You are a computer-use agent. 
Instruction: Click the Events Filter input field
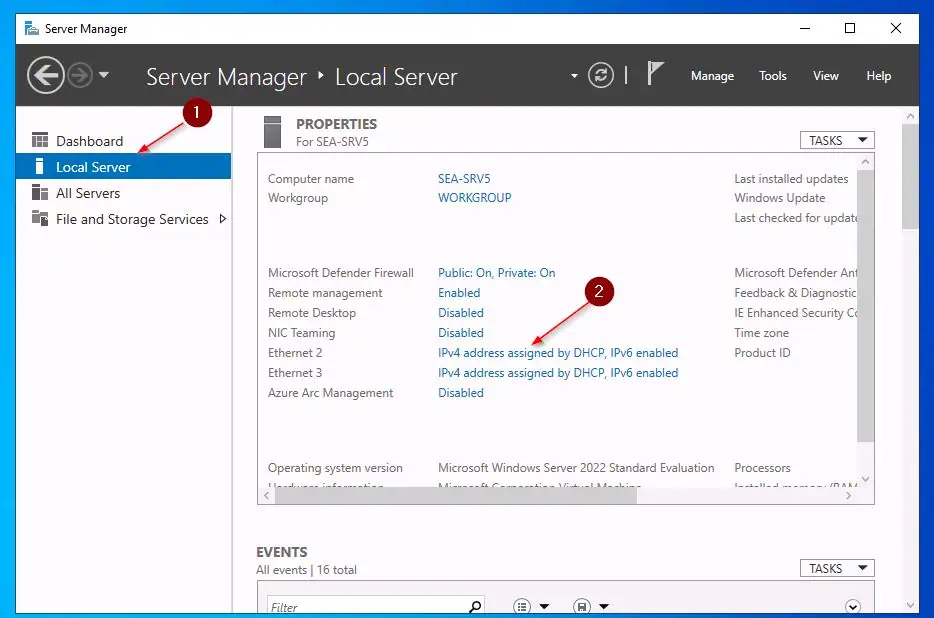(368, 606)
